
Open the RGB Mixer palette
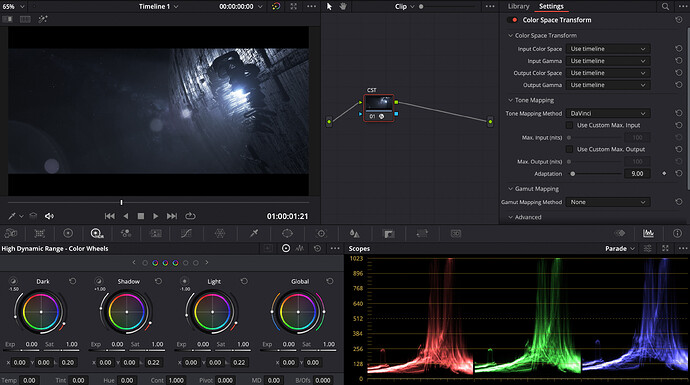click(126, 233)
